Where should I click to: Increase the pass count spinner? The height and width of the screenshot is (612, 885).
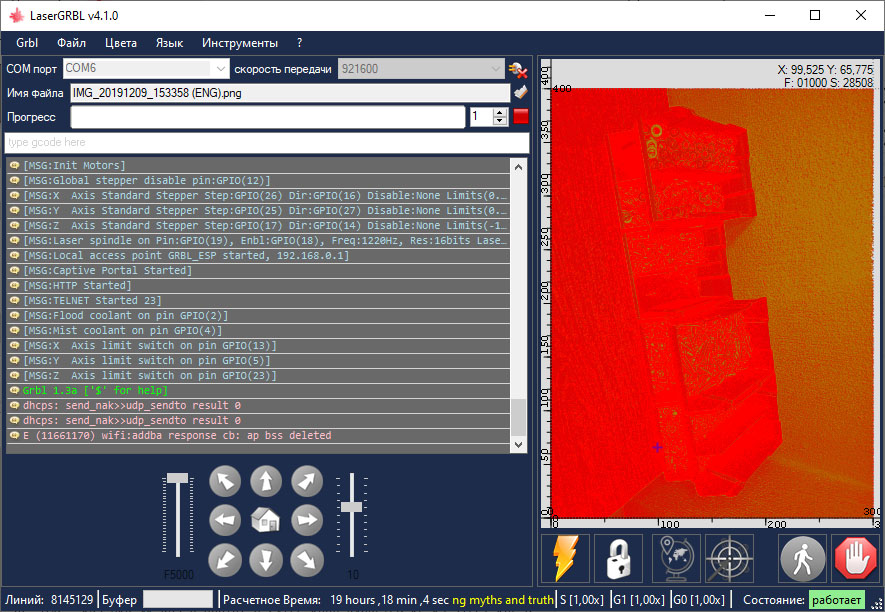(x=502, y=112)
